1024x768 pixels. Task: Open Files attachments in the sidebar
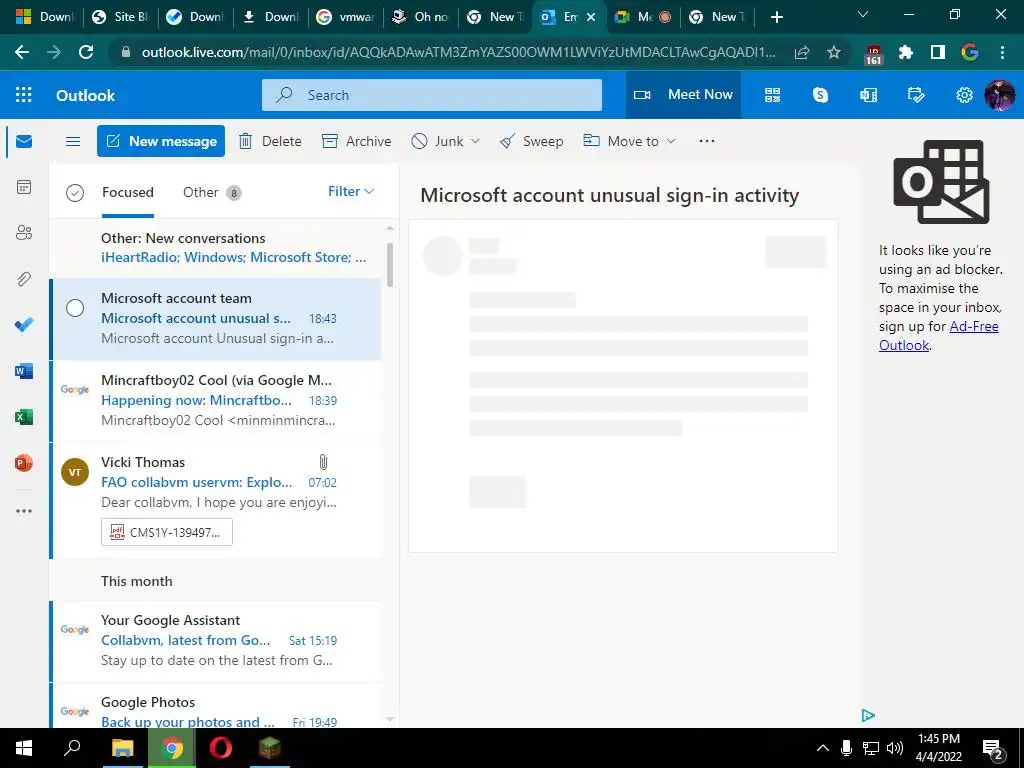tap(24, 279)
